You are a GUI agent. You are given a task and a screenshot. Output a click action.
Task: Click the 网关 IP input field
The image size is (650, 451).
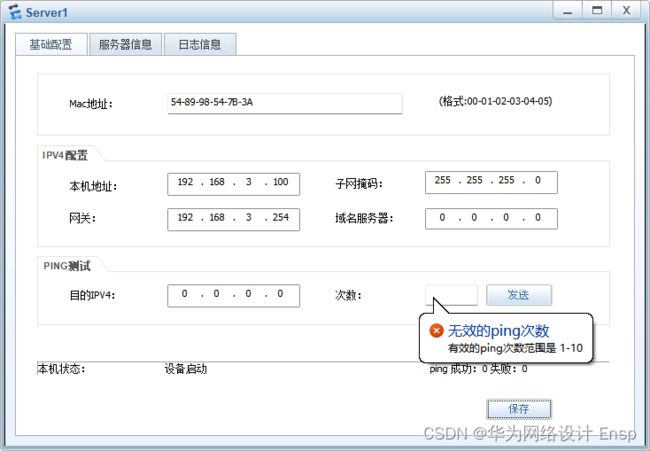(x=233, y=219)
